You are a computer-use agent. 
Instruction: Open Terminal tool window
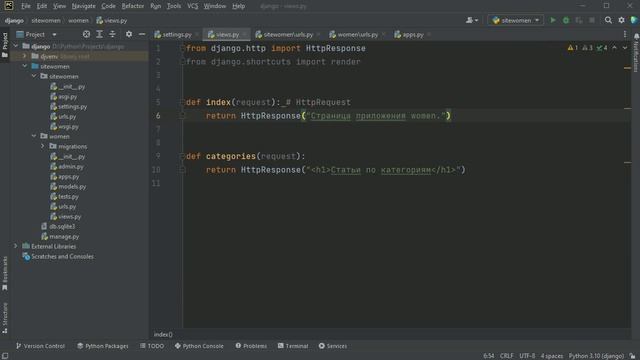(x=293, y=346)
